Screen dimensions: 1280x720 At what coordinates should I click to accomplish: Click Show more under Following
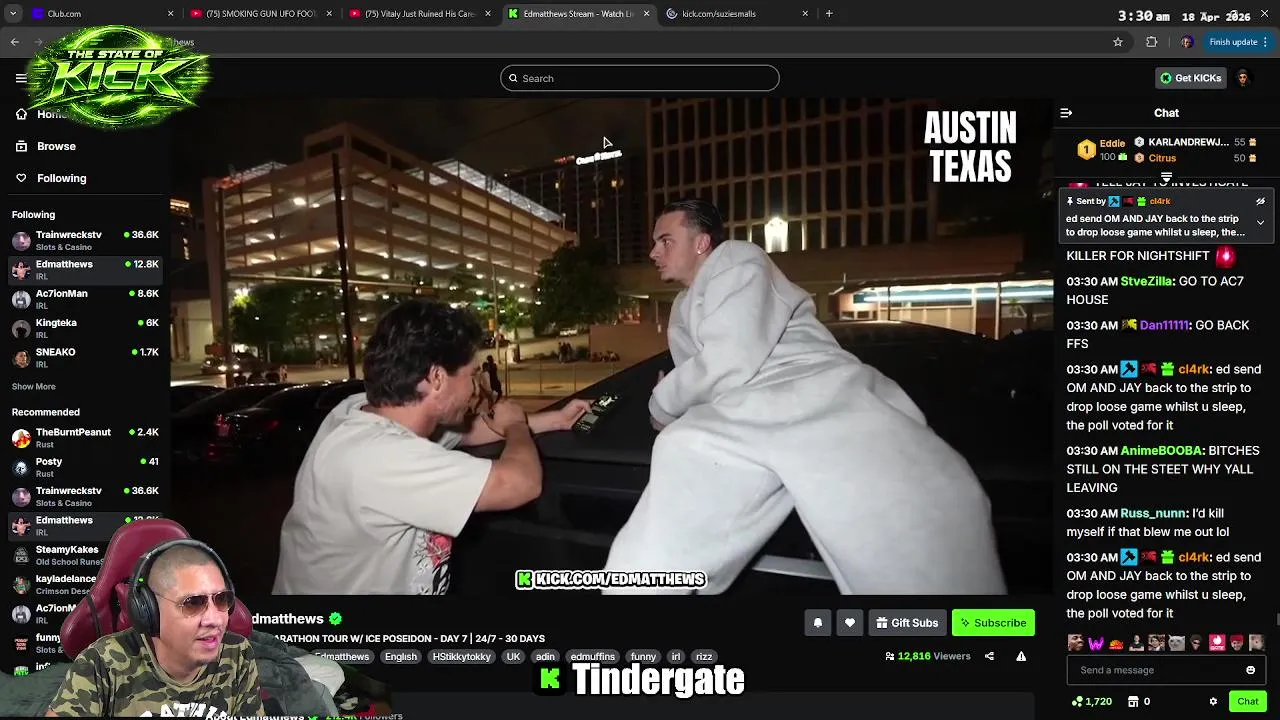(x=34, y=387)
